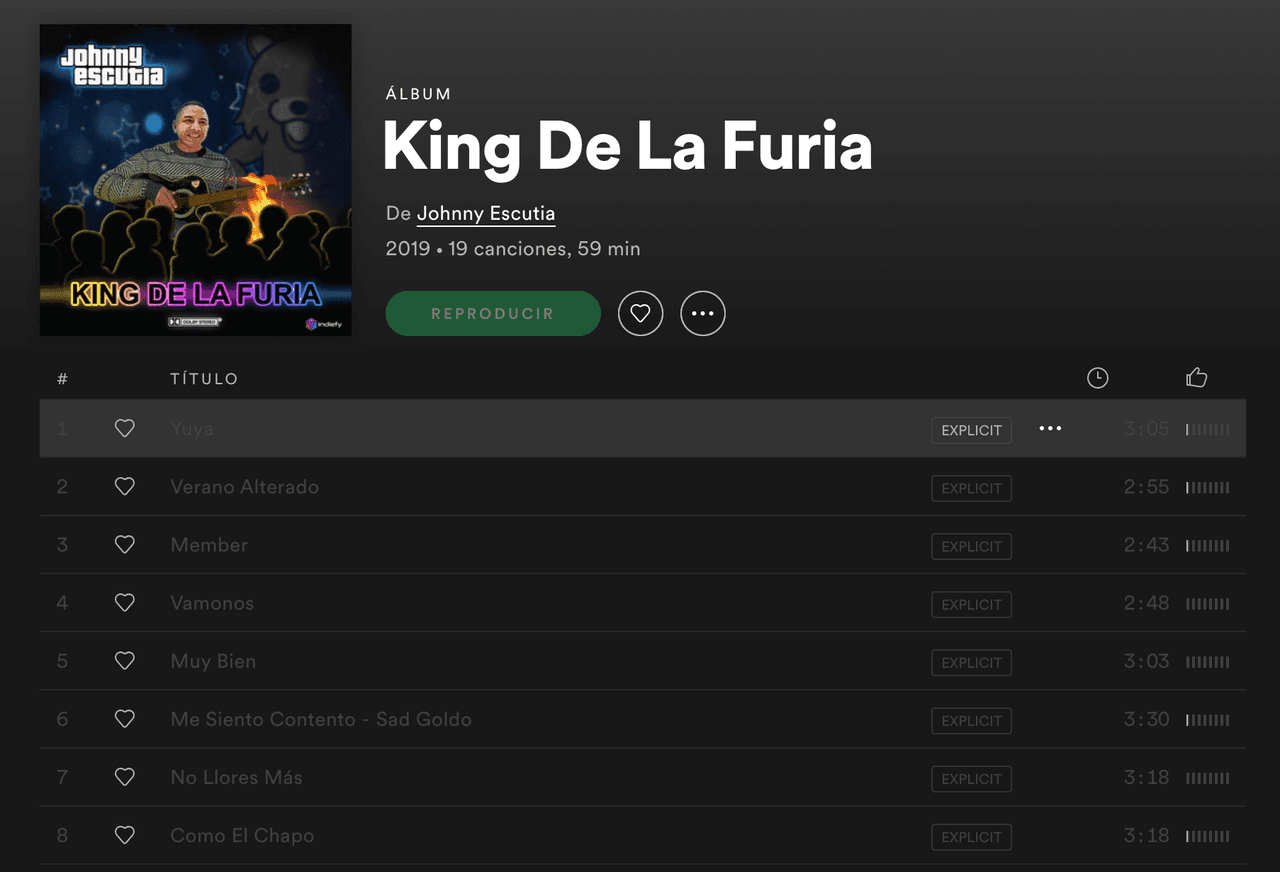Screen dimensions: 1280x872
Task: Open more options for track Yuya
Action: (1050, 428)
